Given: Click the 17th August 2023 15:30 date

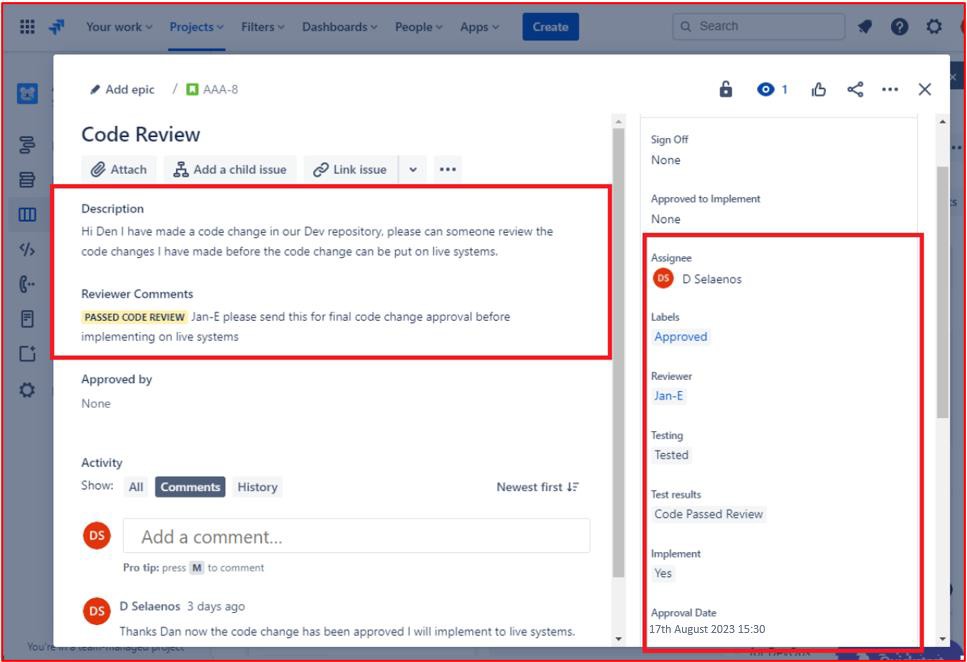Looking at the screenshot, I should [x=707, y=629].
